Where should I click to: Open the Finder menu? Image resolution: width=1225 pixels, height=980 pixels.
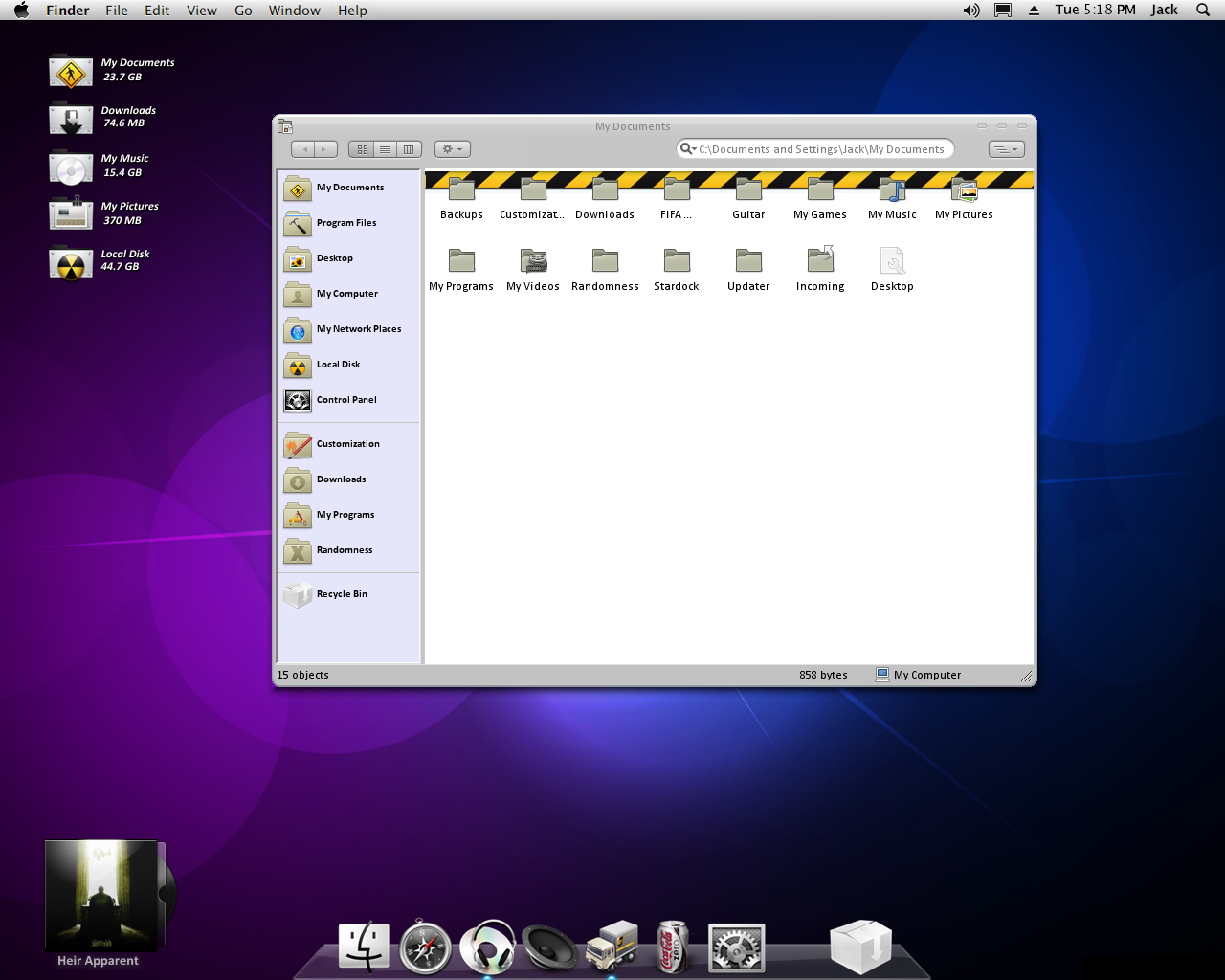pos(68,10)
